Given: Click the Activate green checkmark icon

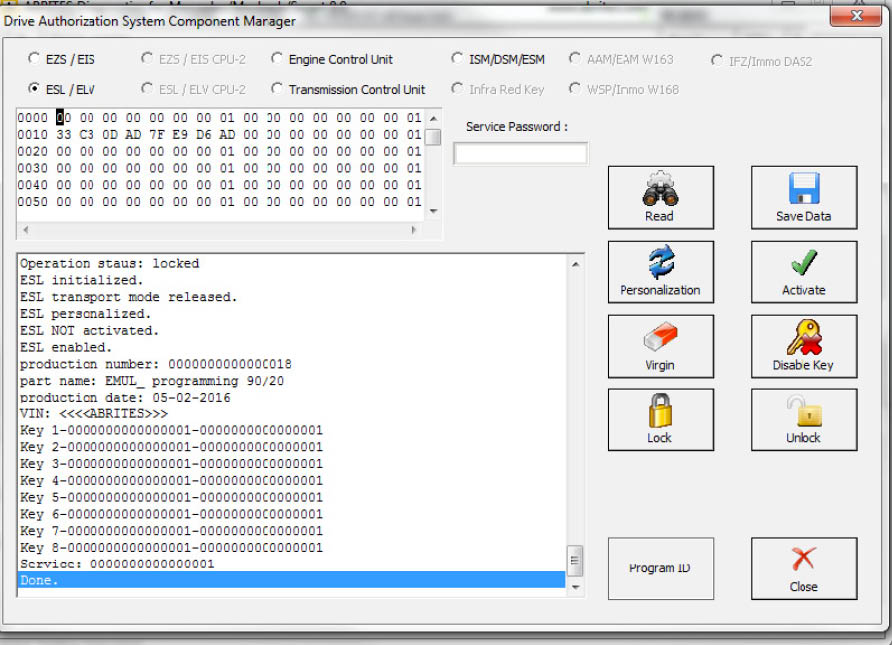Looking at the screenshot, I should [803, 271].
